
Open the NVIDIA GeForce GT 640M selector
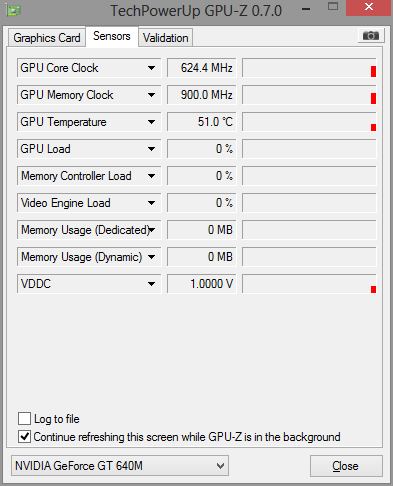pos(120,465)
